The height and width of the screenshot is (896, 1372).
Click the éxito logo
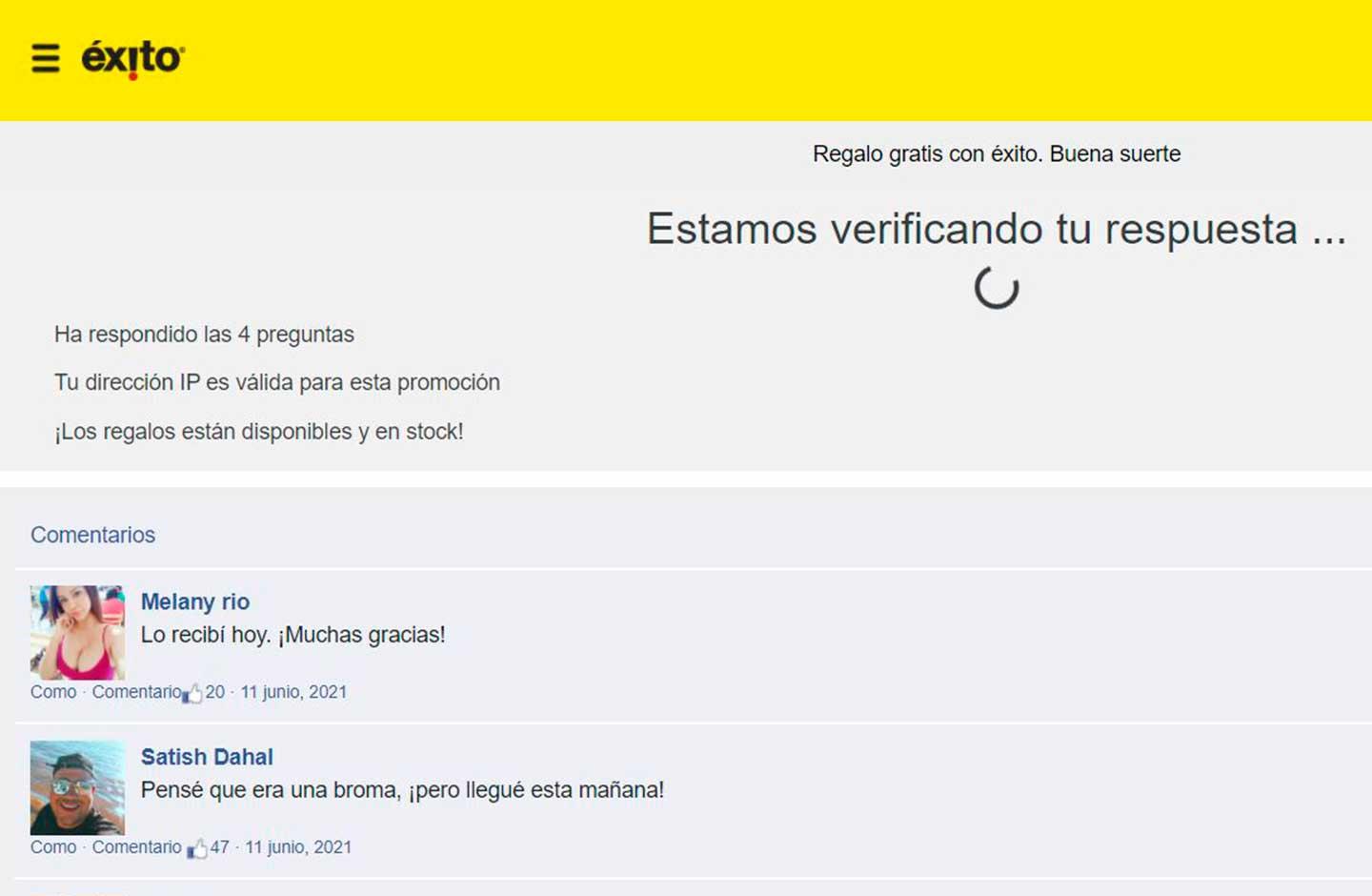pyautogui.click(x=133, y=59)
